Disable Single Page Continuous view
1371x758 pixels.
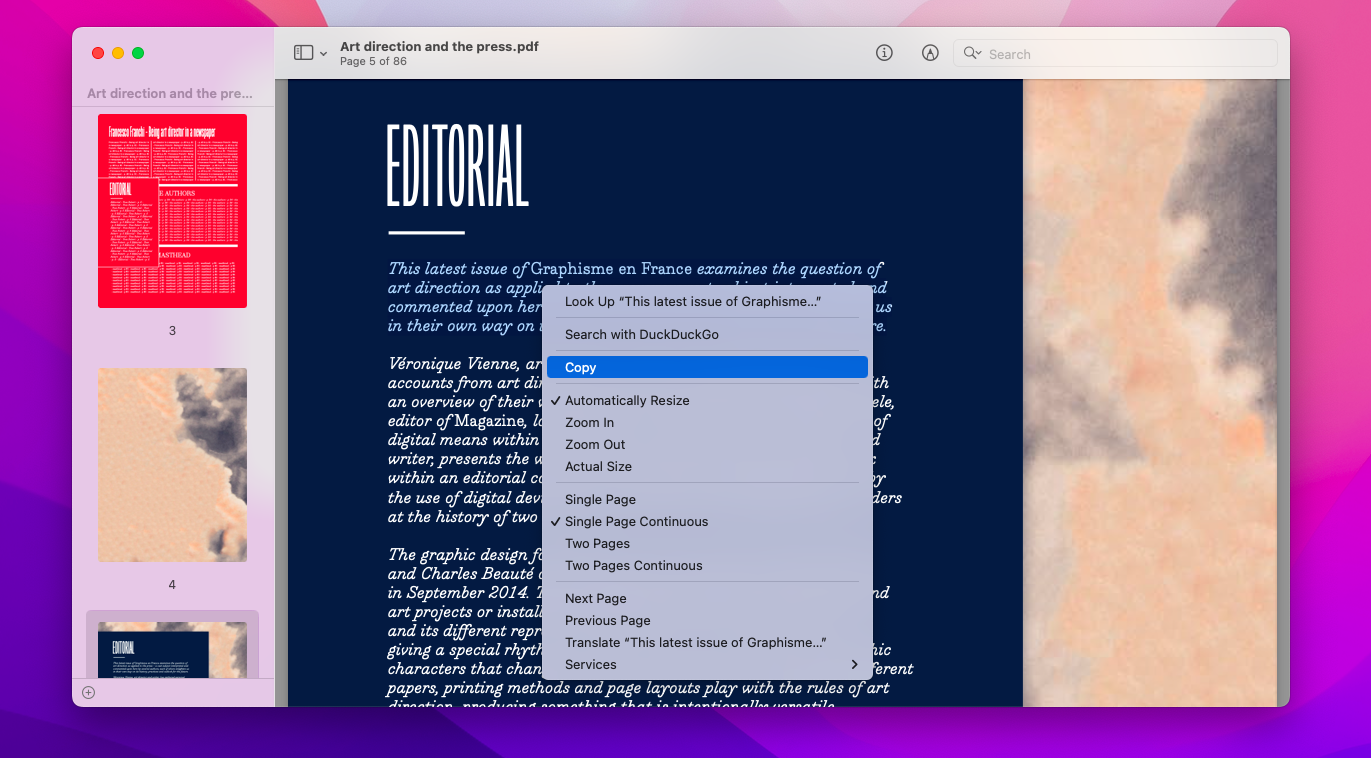tap(636, 521)
